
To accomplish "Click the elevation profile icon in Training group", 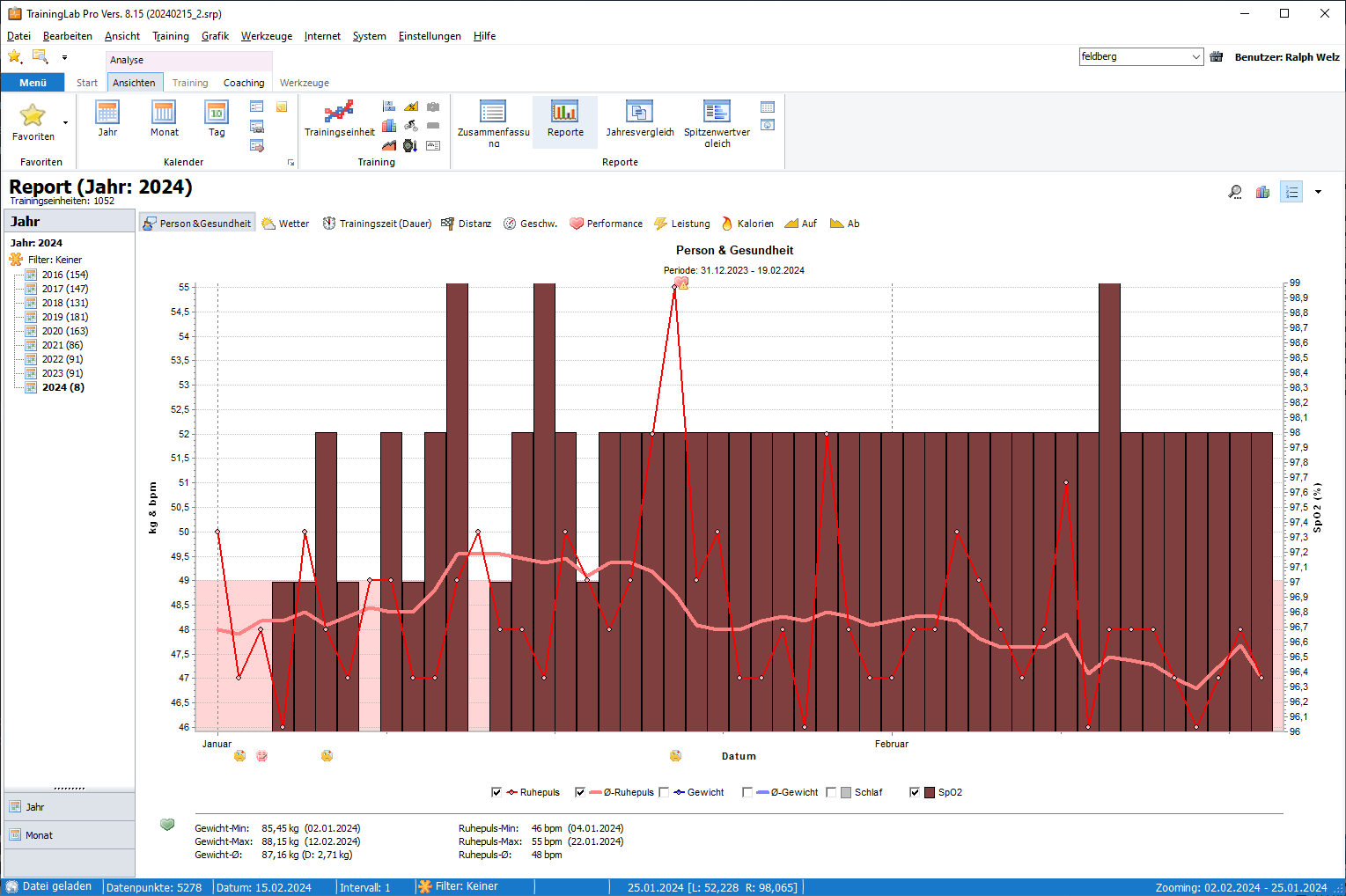I will click(x=389, y=145).
